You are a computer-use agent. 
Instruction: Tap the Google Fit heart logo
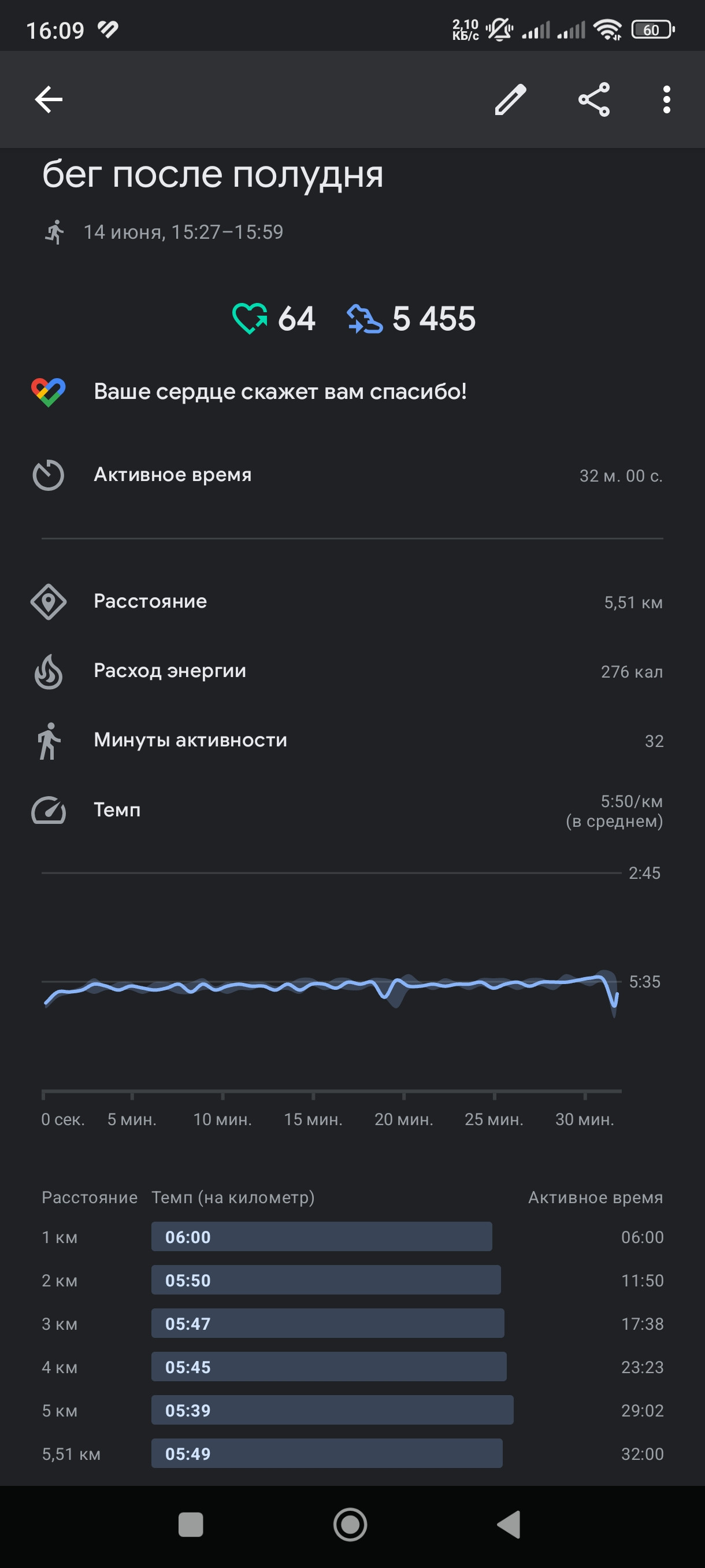[49, 392]
